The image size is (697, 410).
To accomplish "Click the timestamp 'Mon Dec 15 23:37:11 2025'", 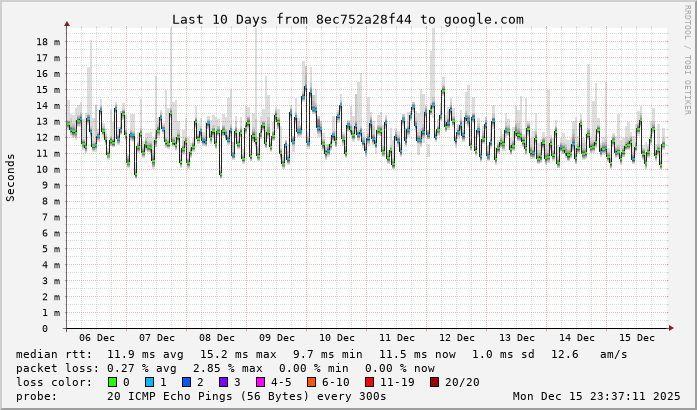I will click(596, 396).
